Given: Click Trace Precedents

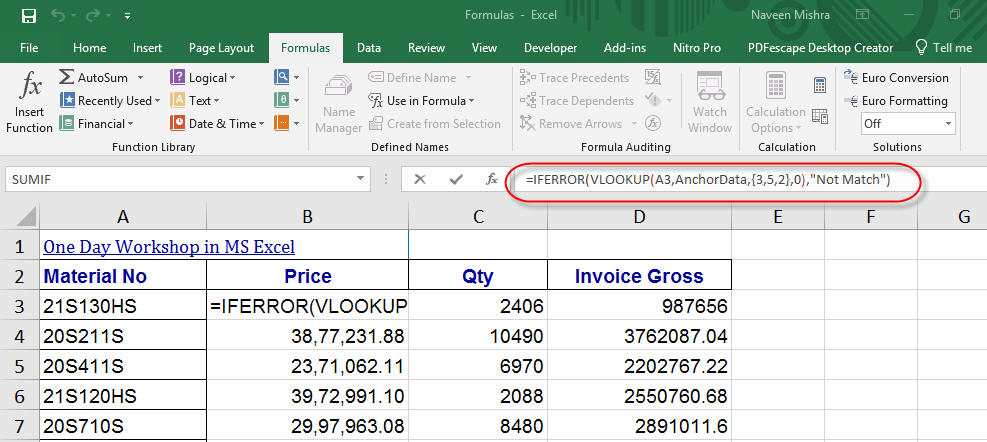Looking at the screenshot, I should pyautogui.click(x=574, y=78).
